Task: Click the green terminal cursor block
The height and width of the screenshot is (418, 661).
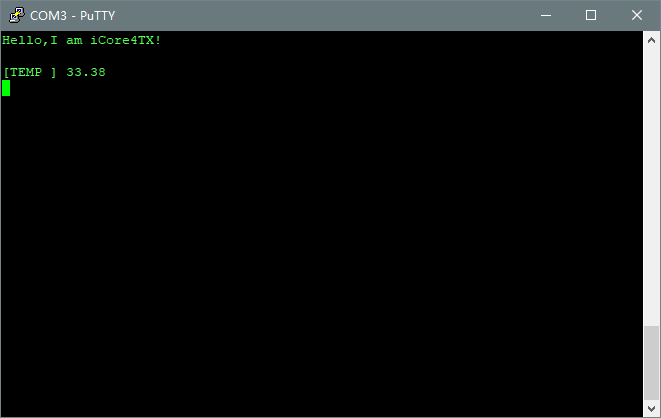Action: click(6, 88)
